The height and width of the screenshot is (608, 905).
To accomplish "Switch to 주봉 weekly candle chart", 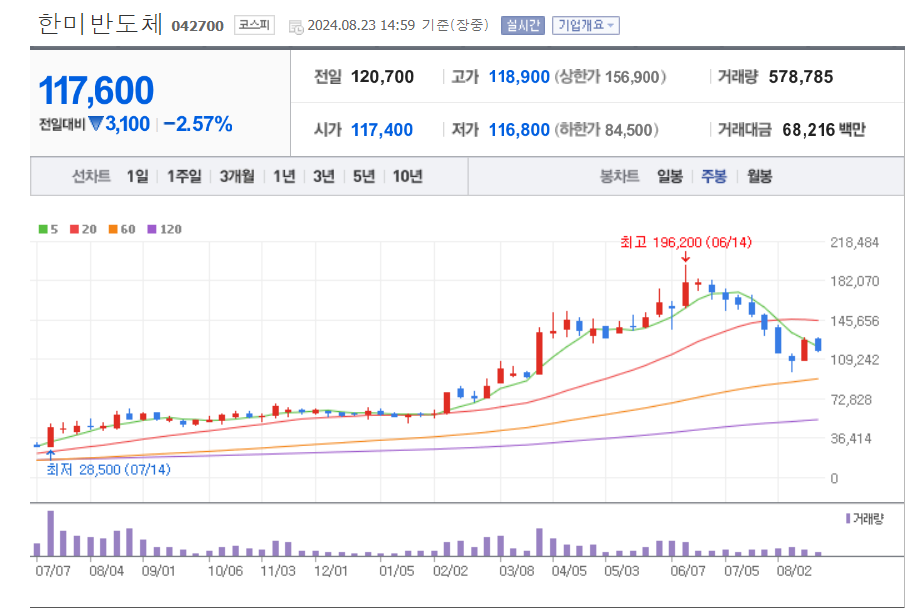I will tap(714, 176).
